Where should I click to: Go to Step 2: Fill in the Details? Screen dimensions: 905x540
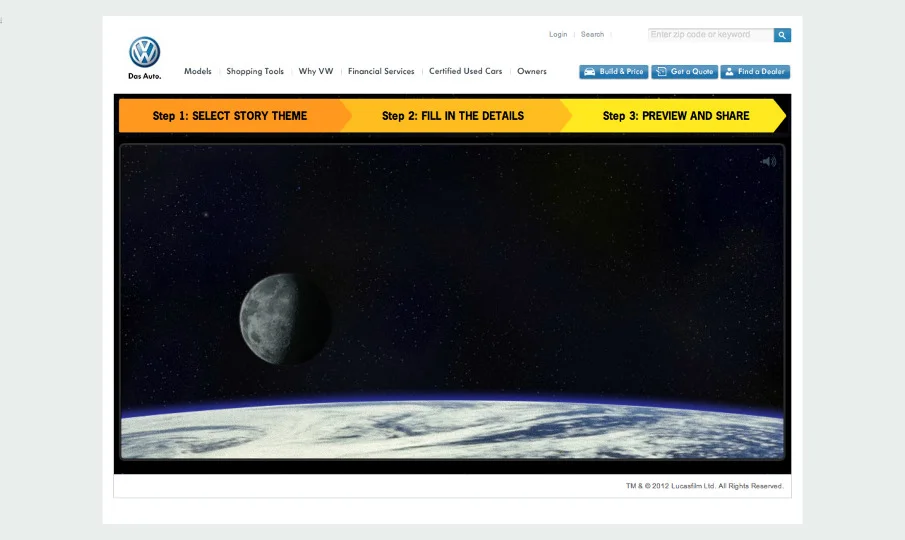click(x=453, y=116)
